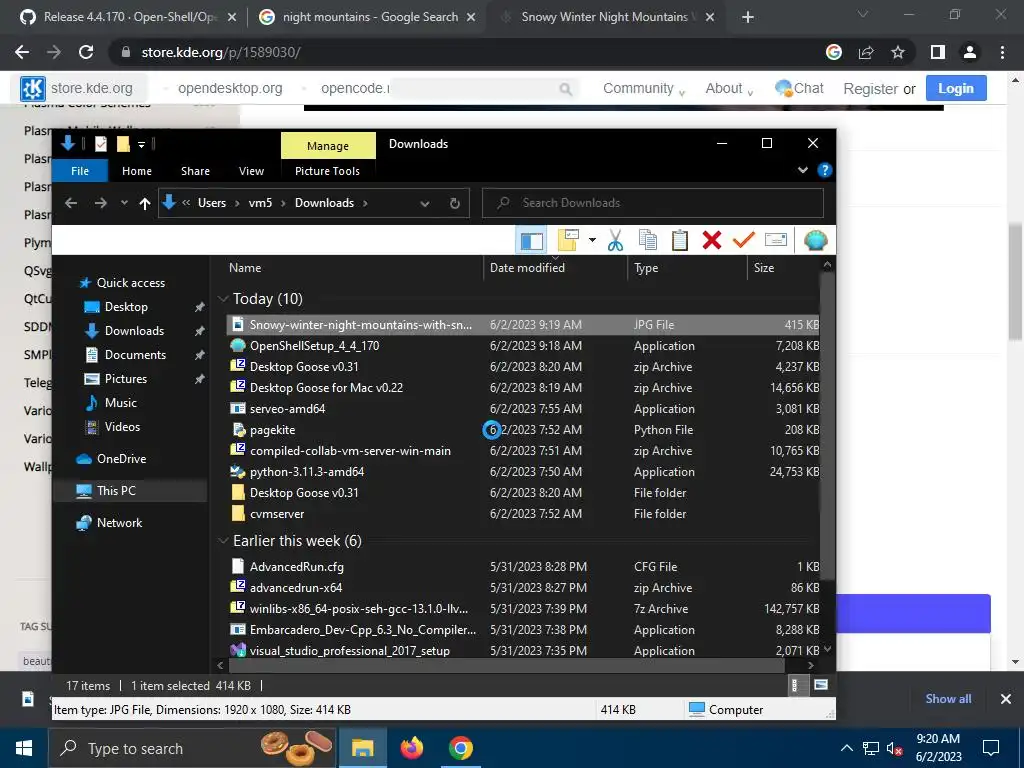Click the folder options toolbar icon
This screenshot has width=1024, height=768.
click(x=568, y=240)
